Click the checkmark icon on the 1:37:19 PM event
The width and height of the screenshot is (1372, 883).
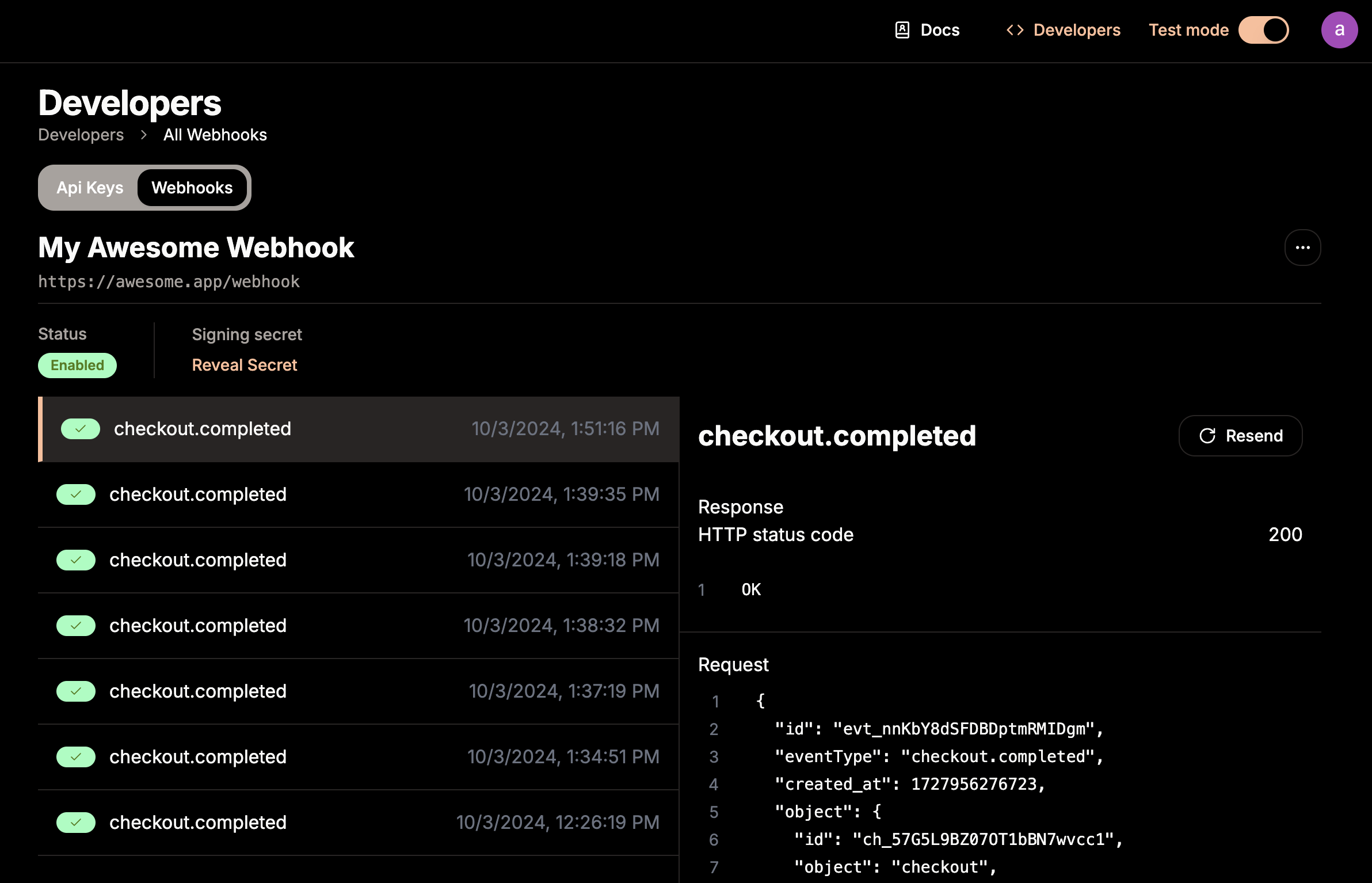(75, 691)
